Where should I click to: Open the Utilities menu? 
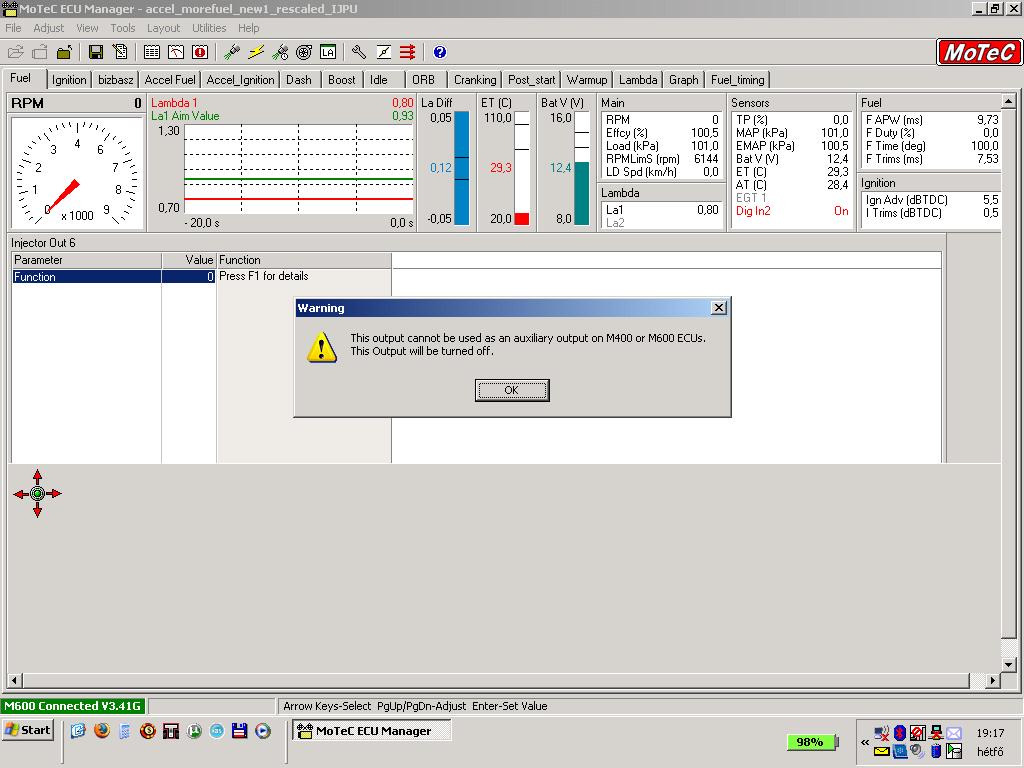click(x=209, y=28)
